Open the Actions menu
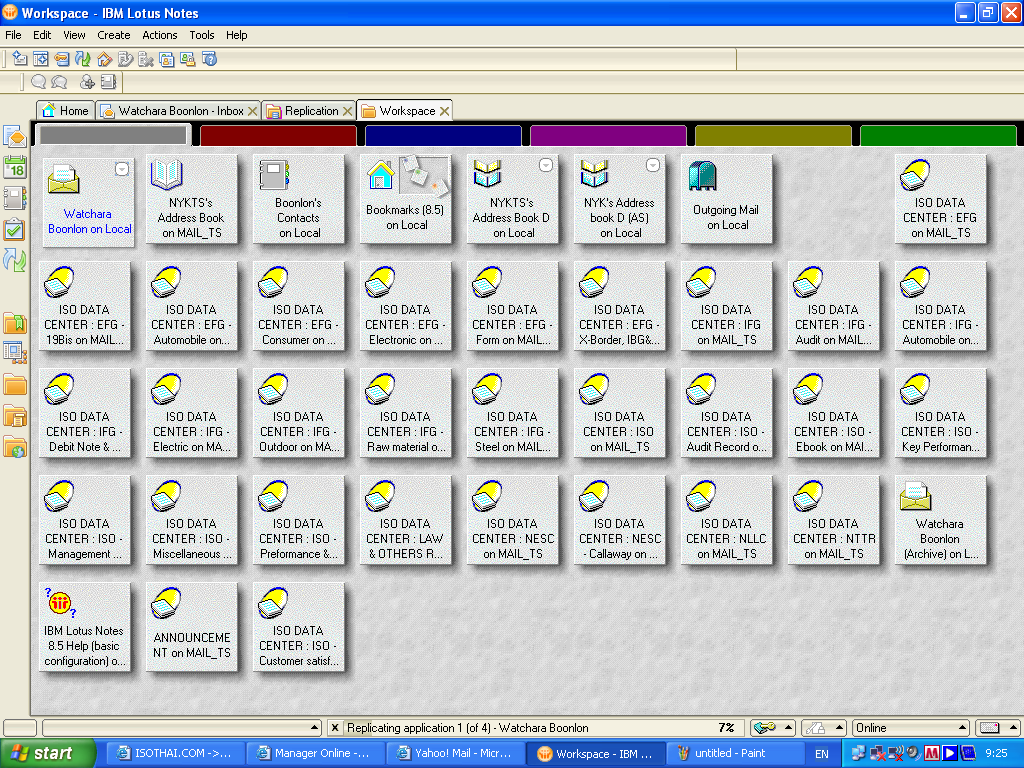 (159, 35)
